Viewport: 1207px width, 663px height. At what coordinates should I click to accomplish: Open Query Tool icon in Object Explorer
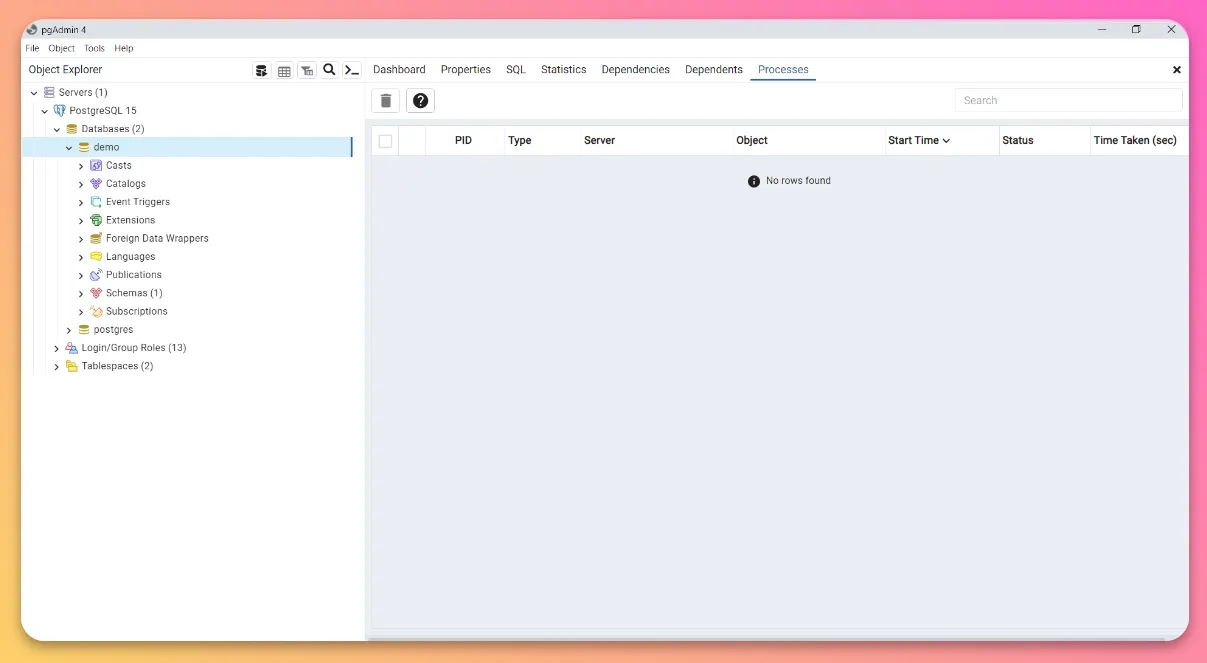[262, 70]
